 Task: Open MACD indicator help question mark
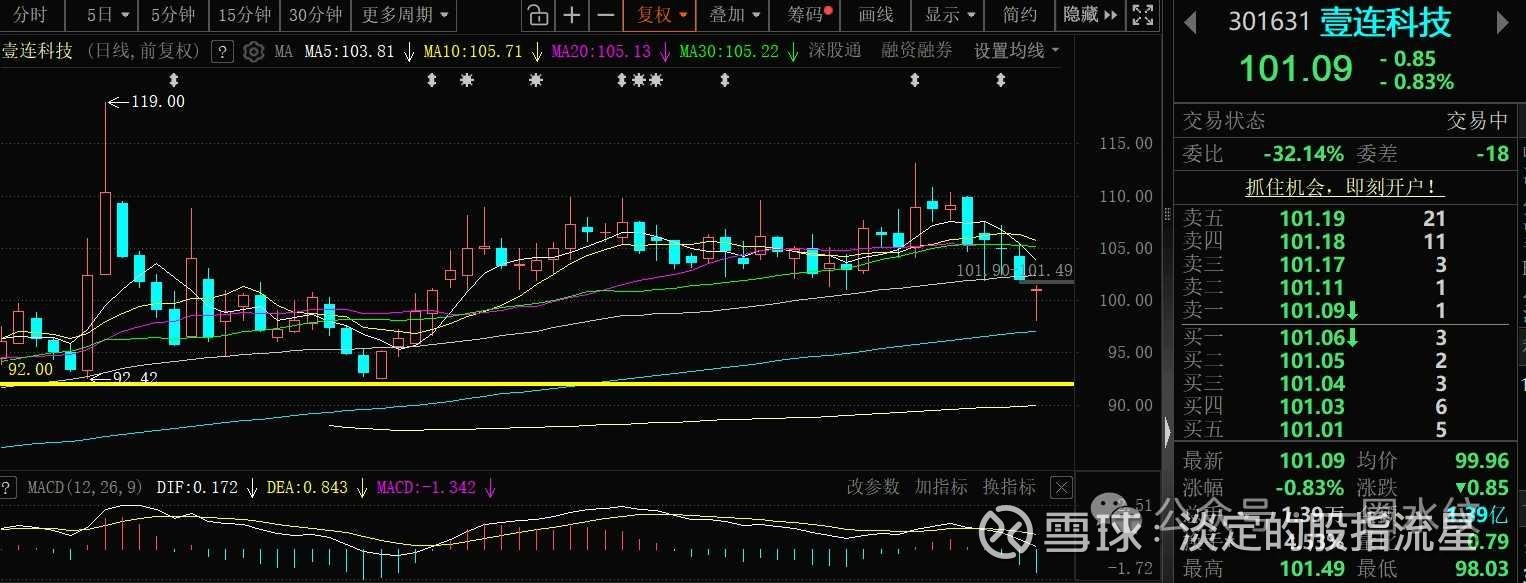pyautogui.click(x=8, y=488)
